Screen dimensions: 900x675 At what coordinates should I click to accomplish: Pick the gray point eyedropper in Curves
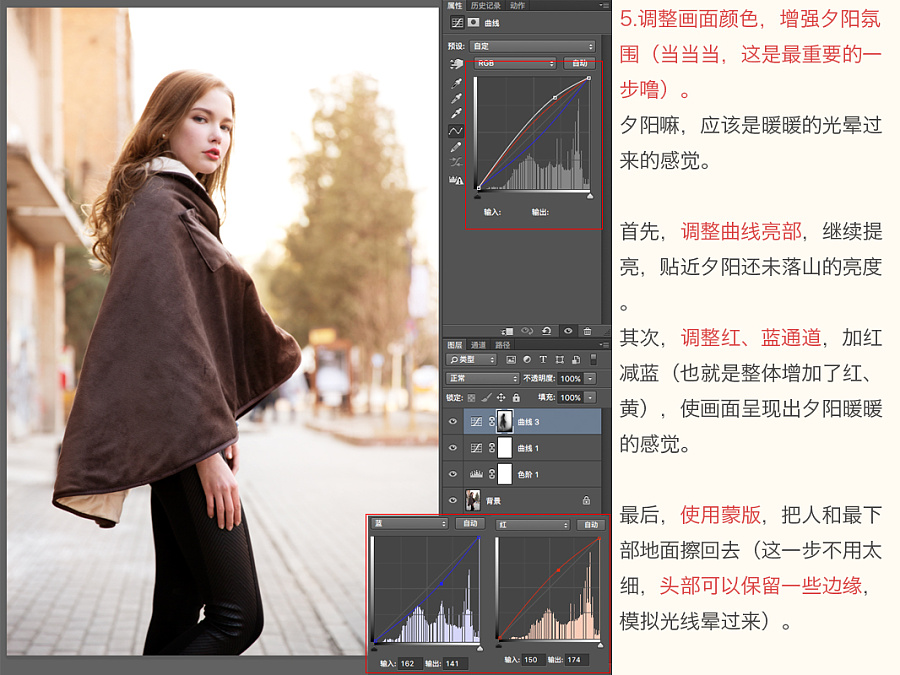click(x=456, y=99)
